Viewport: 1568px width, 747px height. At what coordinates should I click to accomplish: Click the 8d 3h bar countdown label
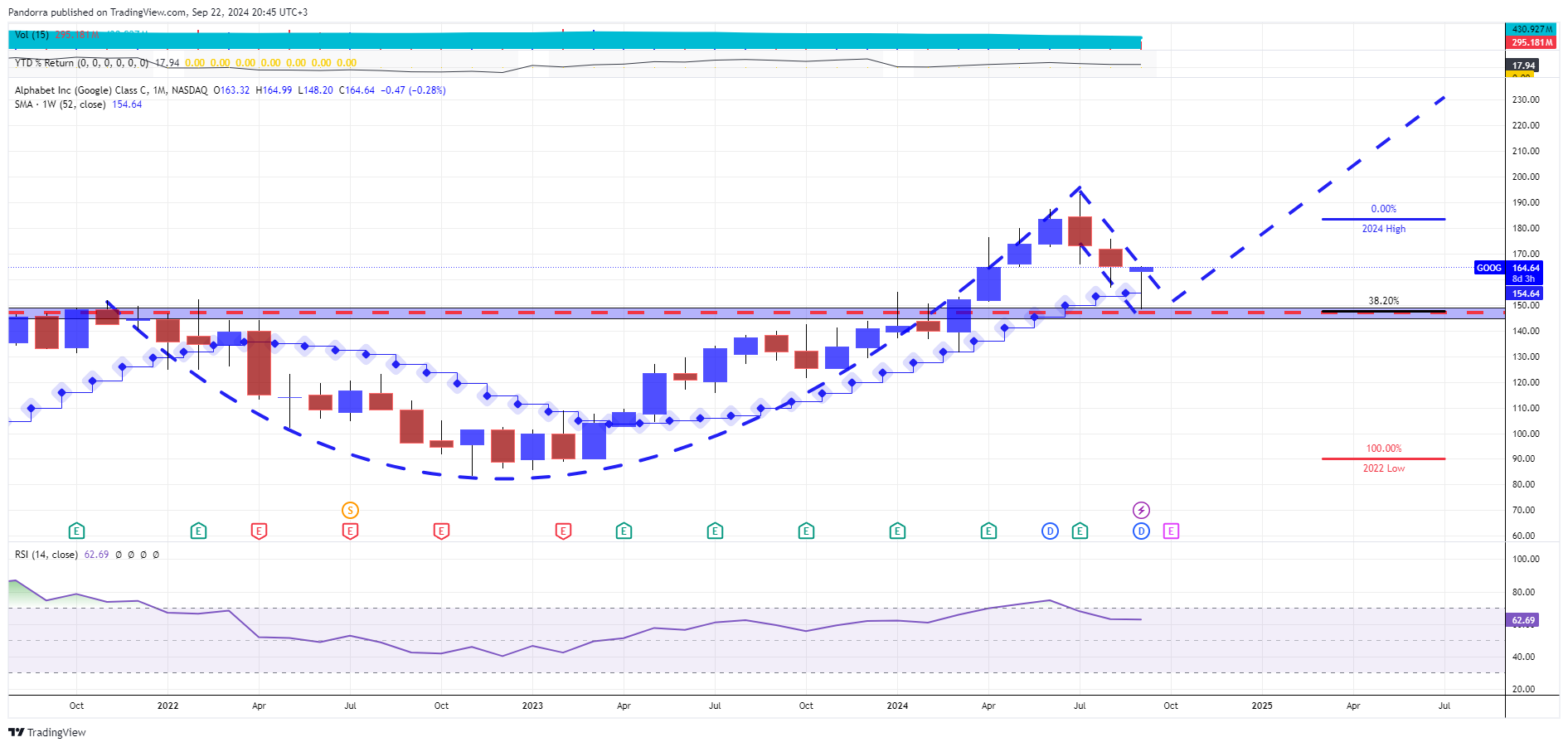point(1523,279)
